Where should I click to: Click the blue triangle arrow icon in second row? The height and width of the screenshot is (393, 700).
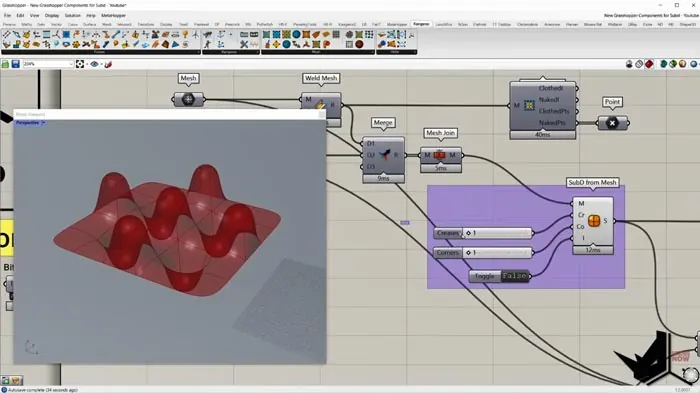[x=175, y=44]
